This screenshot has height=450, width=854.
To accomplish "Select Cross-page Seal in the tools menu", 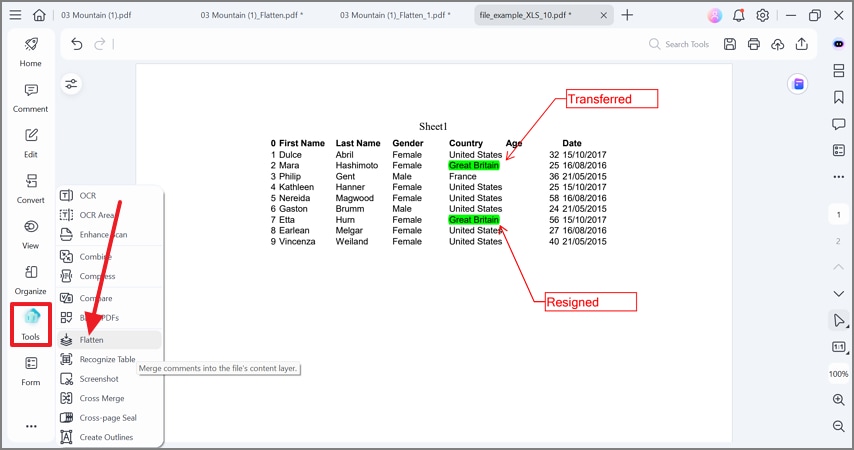I will coord(109,418).
